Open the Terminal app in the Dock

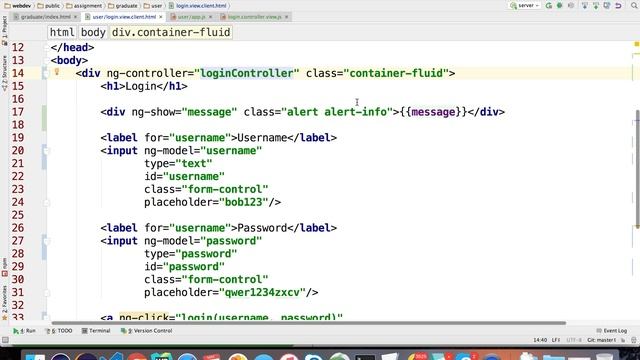pyautogui.click(x=365, y=357)
